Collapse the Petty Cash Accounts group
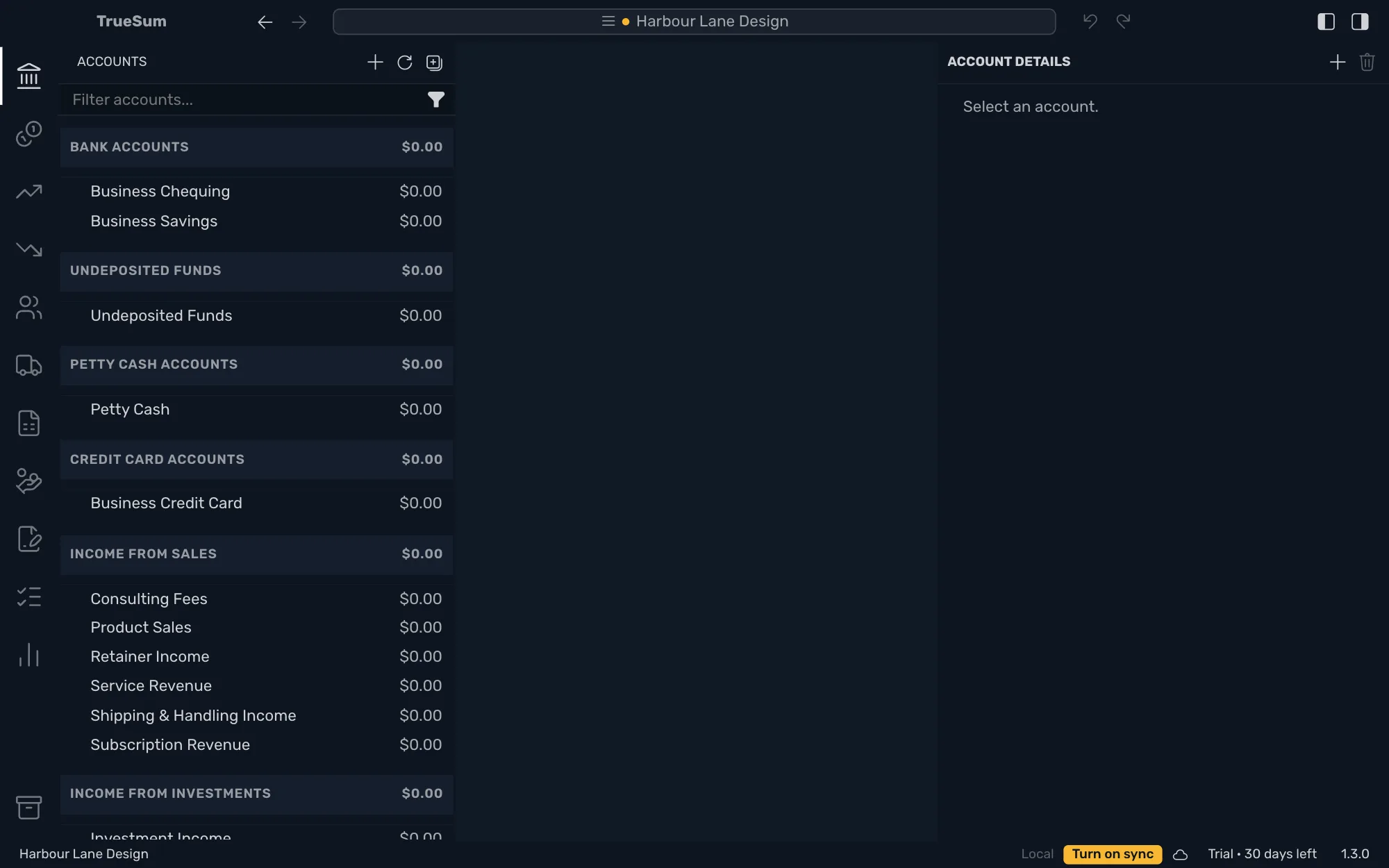This screenshot has height=868, width=1389. (x=256, y=365)
